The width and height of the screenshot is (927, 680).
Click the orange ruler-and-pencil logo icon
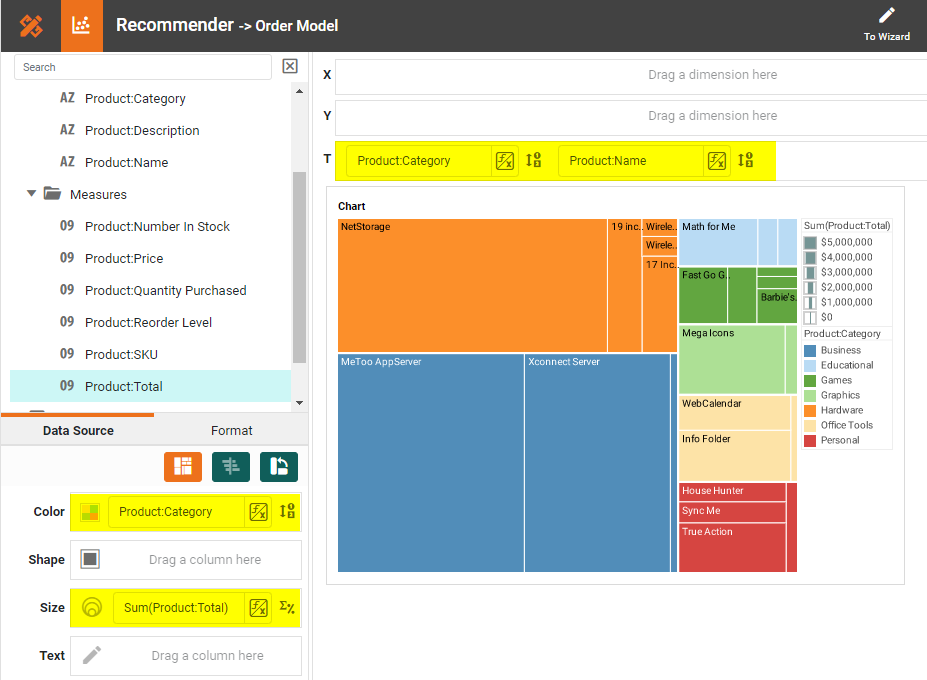pyautogui.click(x=31, y=25)
